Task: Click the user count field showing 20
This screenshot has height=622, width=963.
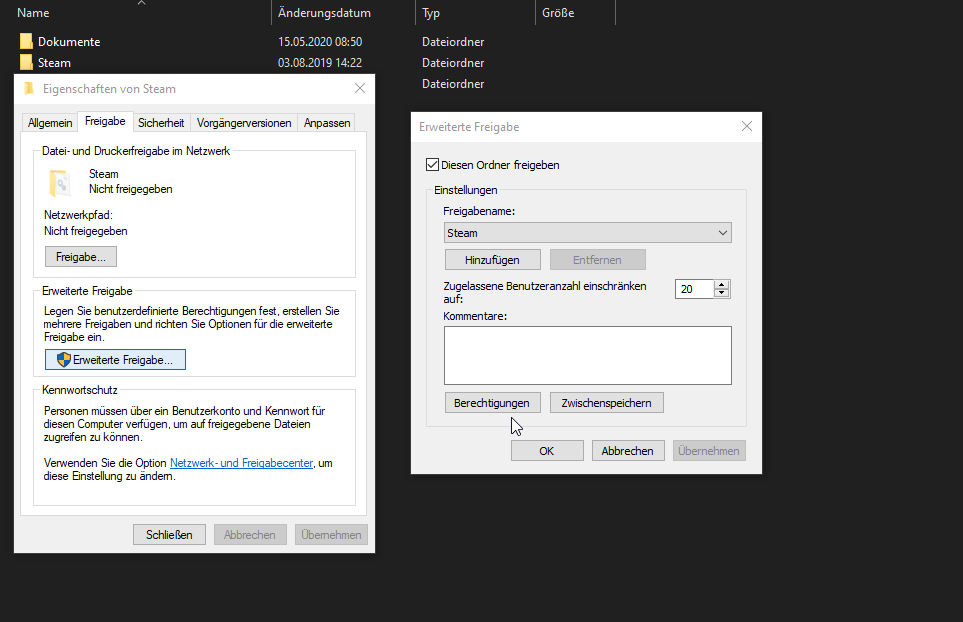Action: [695, 289]
